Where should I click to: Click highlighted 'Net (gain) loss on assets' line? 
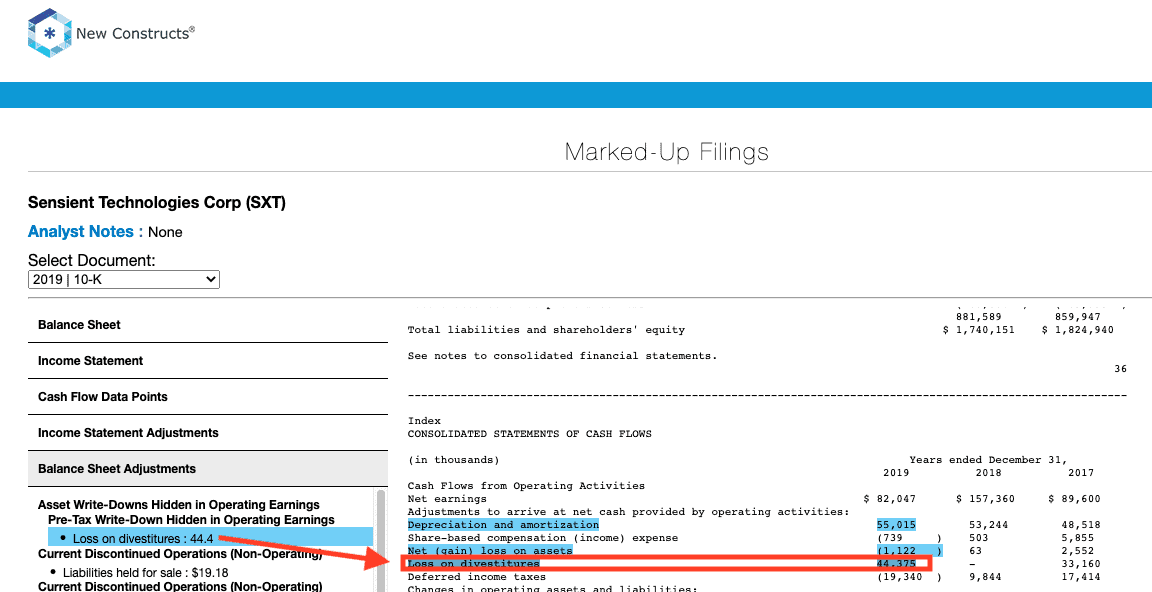pyautogui.click(x=490, y=550)
